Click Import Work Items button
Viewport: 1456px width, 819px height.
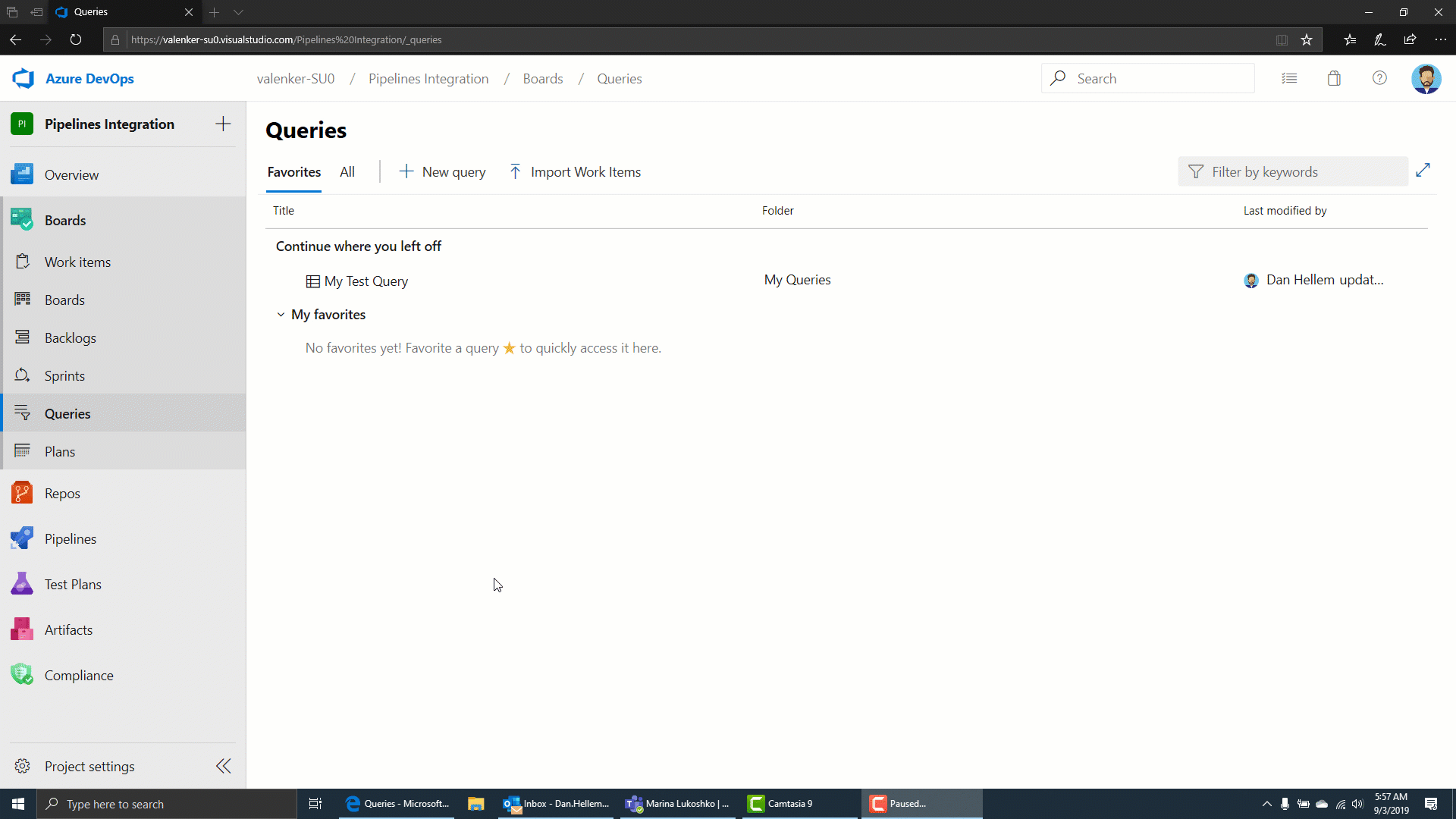(575, 171)
